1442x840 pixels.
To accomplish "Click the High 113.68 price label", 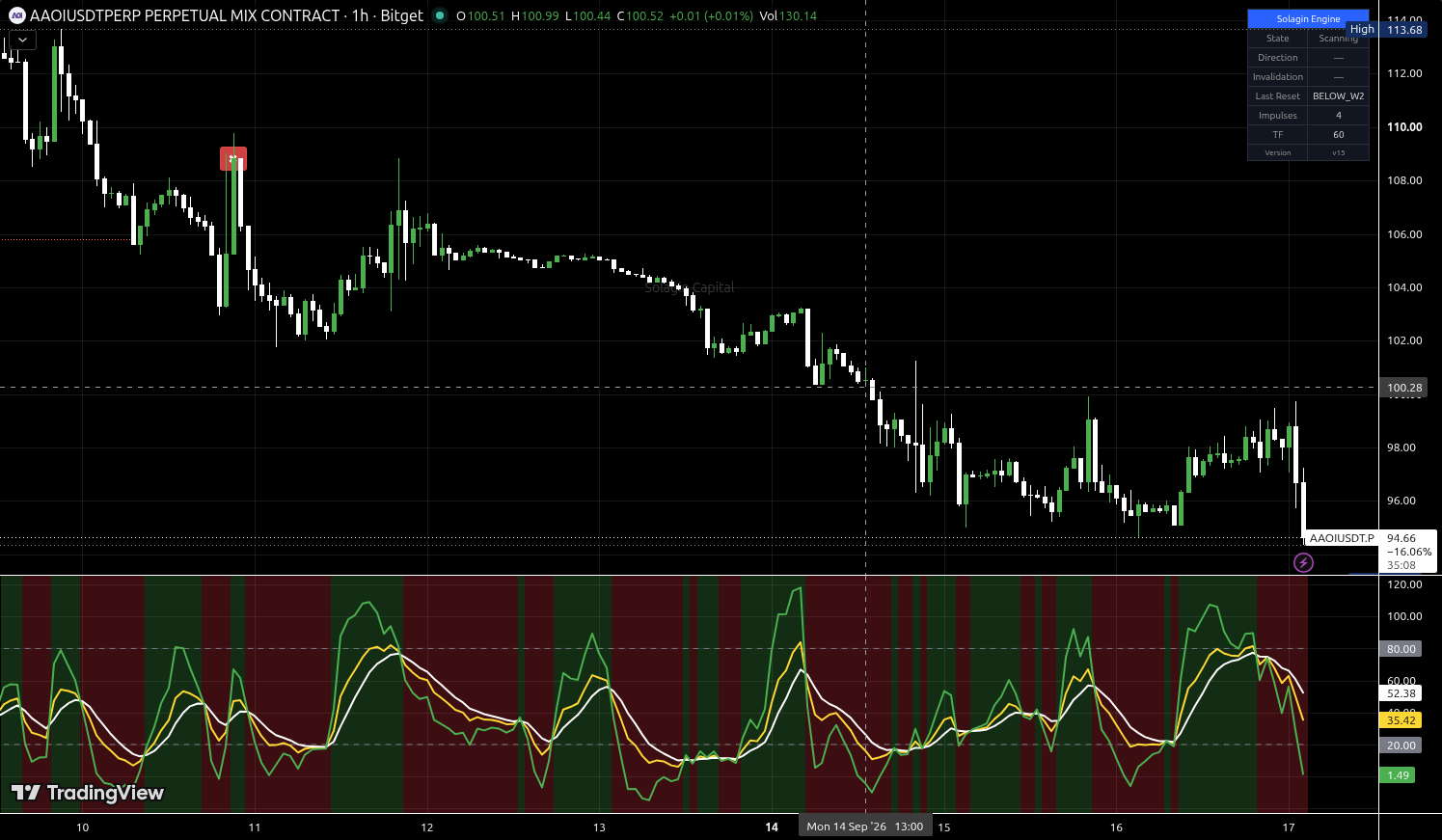I will (1387, 30).
